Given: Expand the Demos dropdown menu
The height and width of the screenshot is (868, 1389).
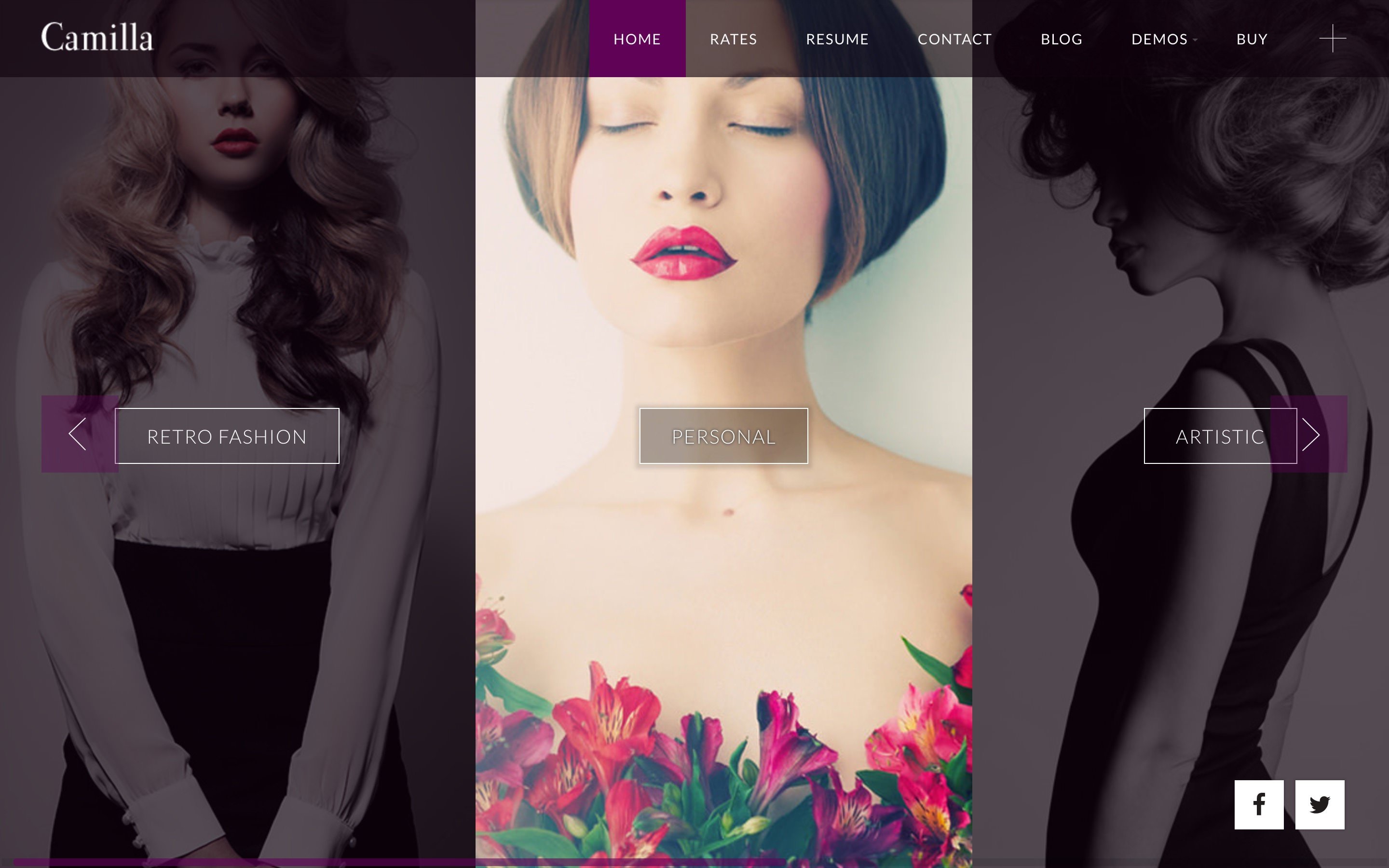Looking at the screenshot, I should (x=1163, y=39).
